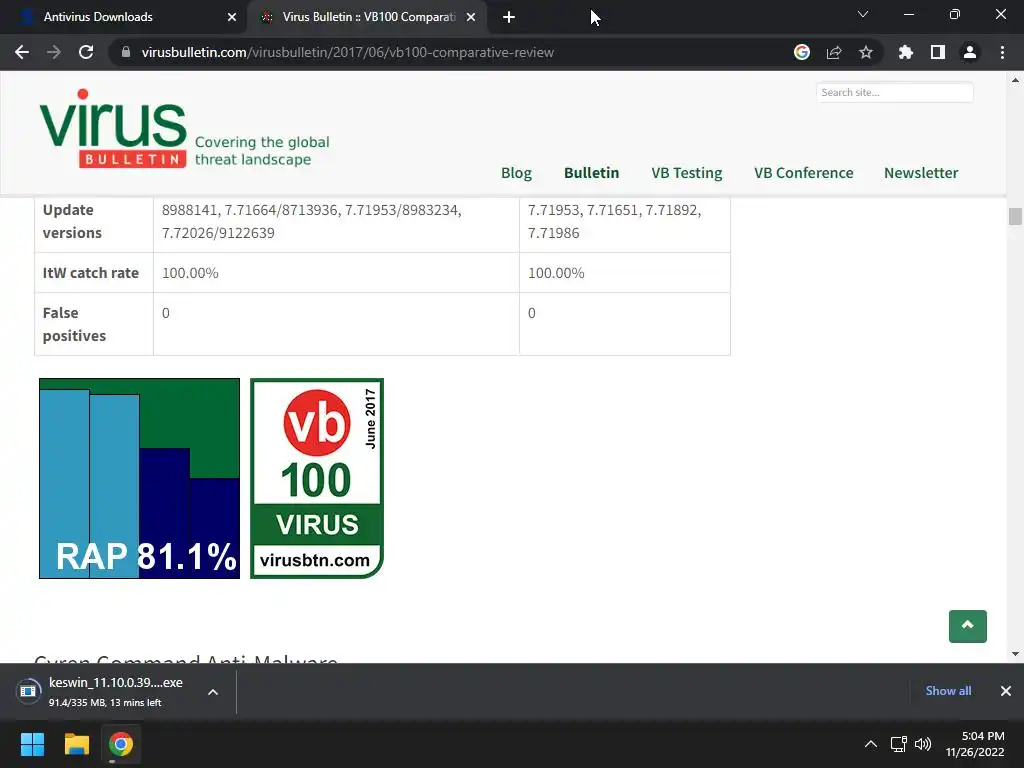Click the 7.71986 version text
Image resolution: width=1024 pixels, height=768 pixels.
pos(553,233)
